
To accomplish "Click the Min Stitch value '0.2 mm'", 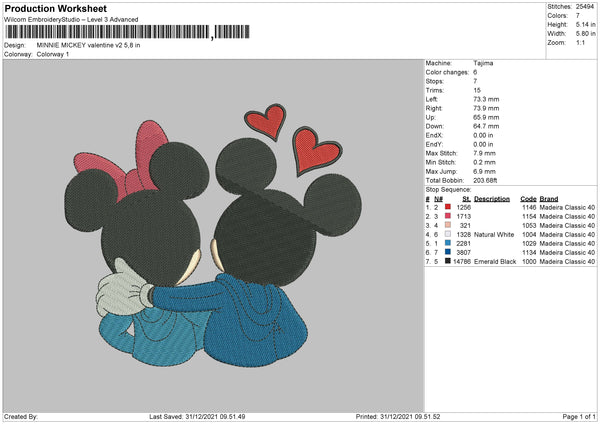I will (x=484, y=162).
